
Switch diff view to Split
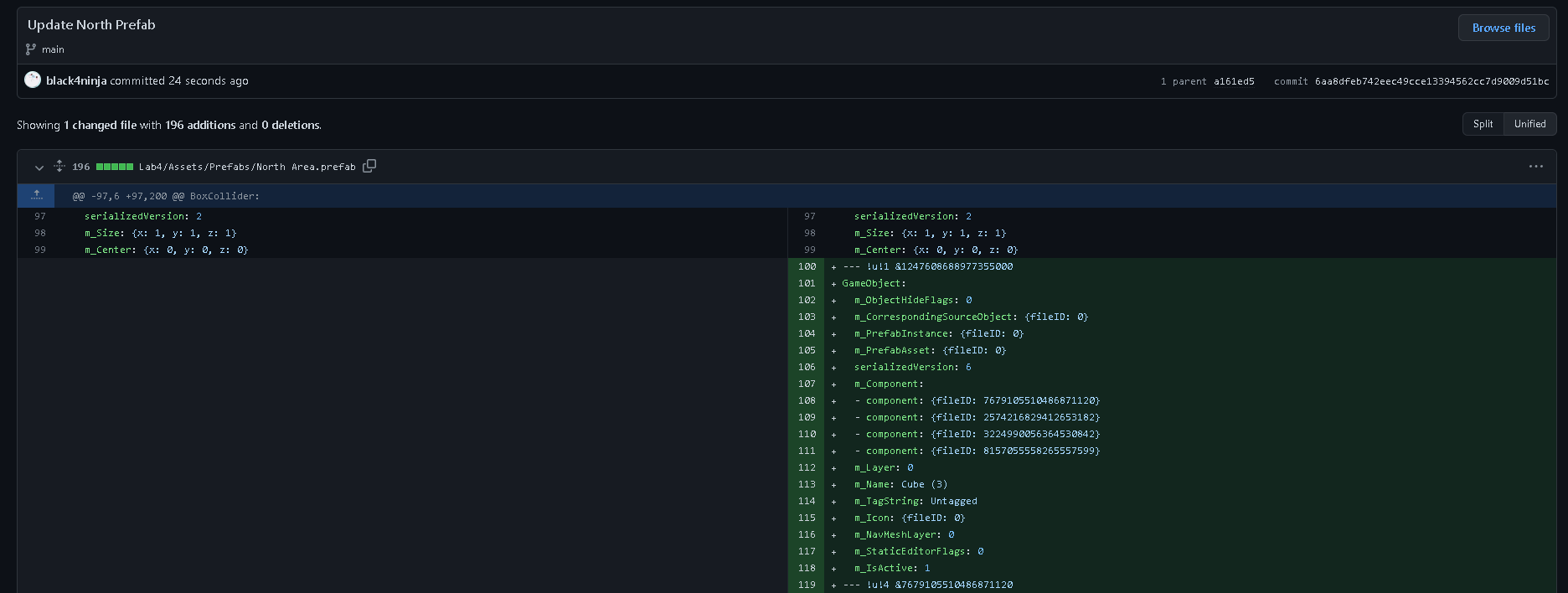coord(1483,124)
